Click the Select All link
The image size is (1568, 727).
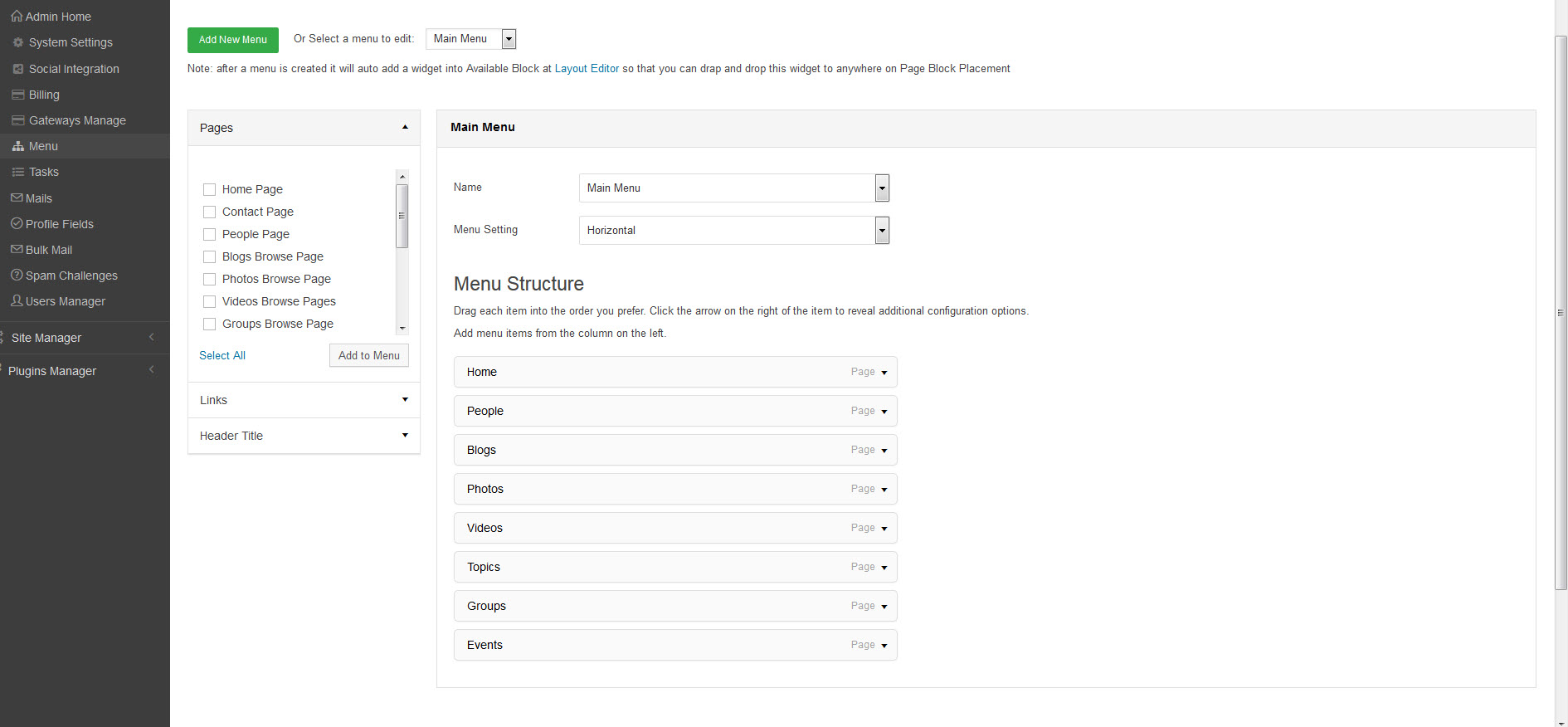(222, 355)
